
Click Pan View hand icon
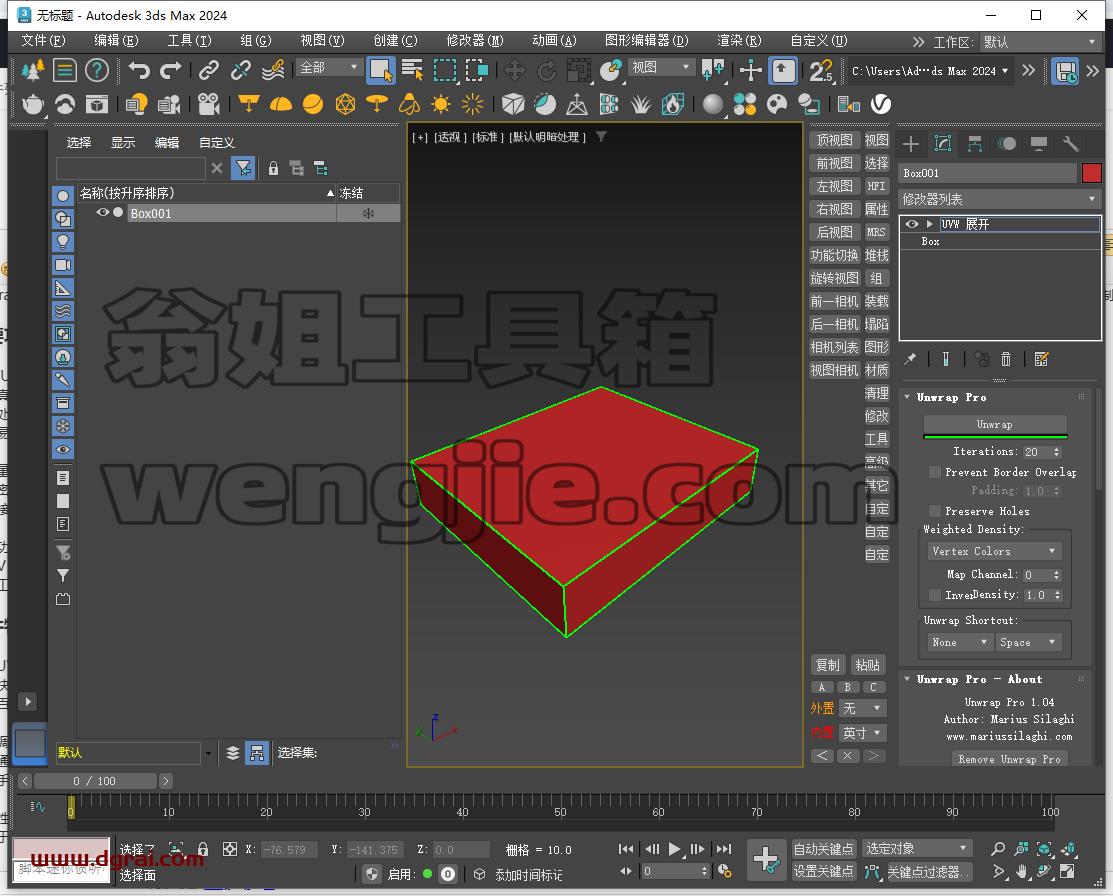(1021, 871)
